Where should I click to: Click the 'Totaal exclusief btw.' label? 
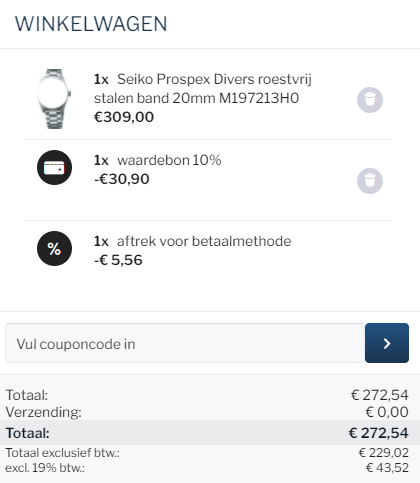tap(62, 453)
